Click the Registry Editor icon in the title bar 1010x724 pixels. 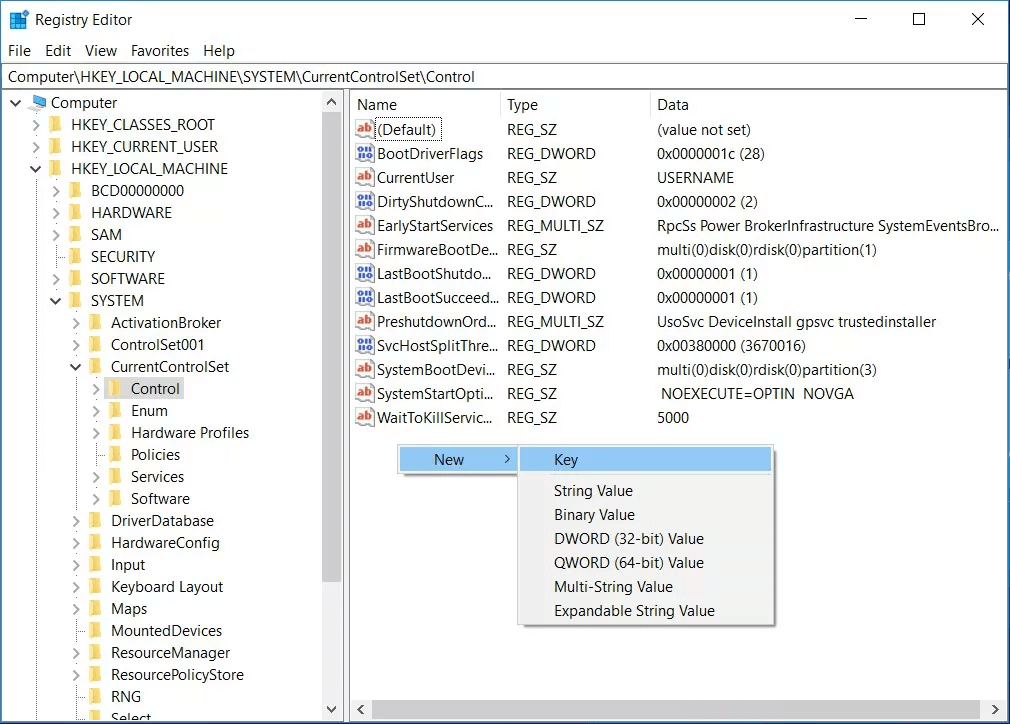(x=17, y=18)
